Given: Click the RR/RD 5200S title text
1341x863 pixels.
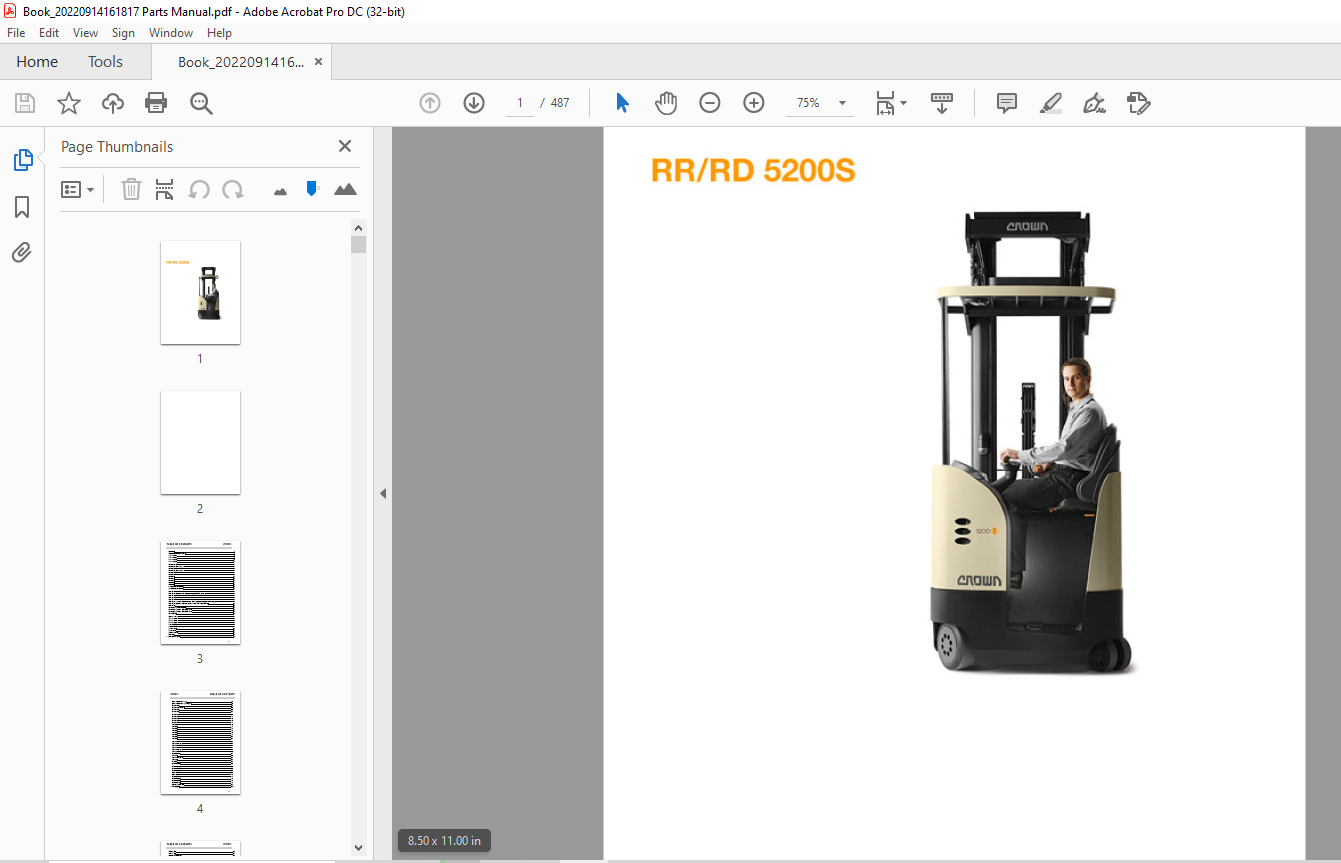Looking at the screenshot, I should [x=753, y=171].
